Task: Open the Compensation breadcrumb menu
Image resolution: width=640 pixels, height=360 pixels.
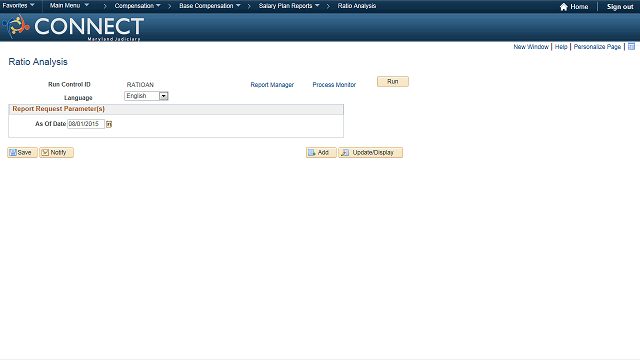Action: (x=137, y=6)
